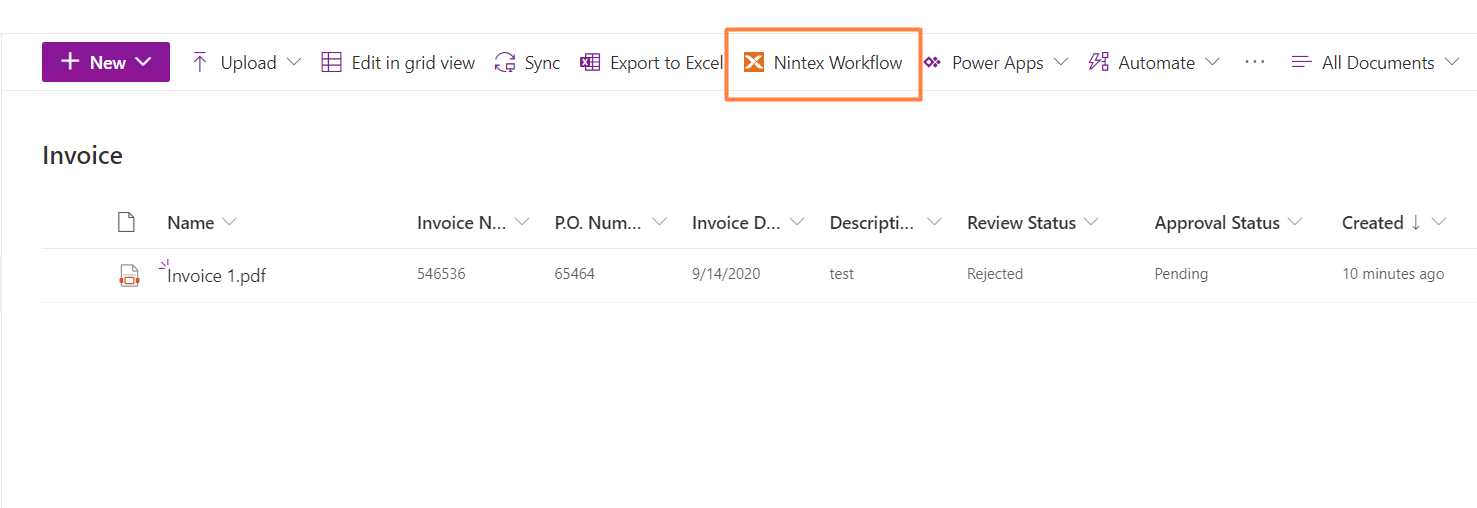Click the PDF icon for Invoice 1.pdf
The width and height of the screenshot is (1477, 508).
tap(129, 276)
